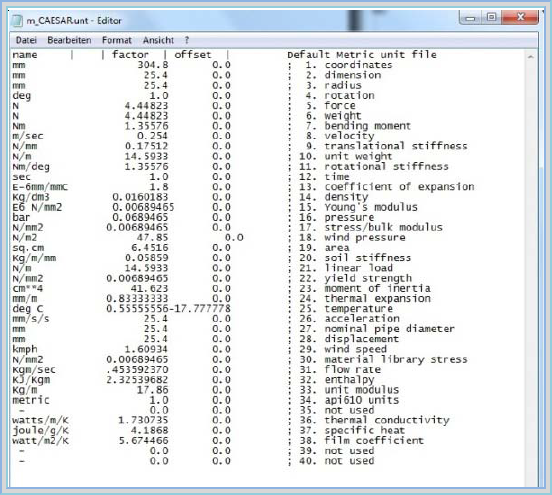The image size is (552, 495).
Task: Click the unit name 'deg C'
Action: pos(28,309)
